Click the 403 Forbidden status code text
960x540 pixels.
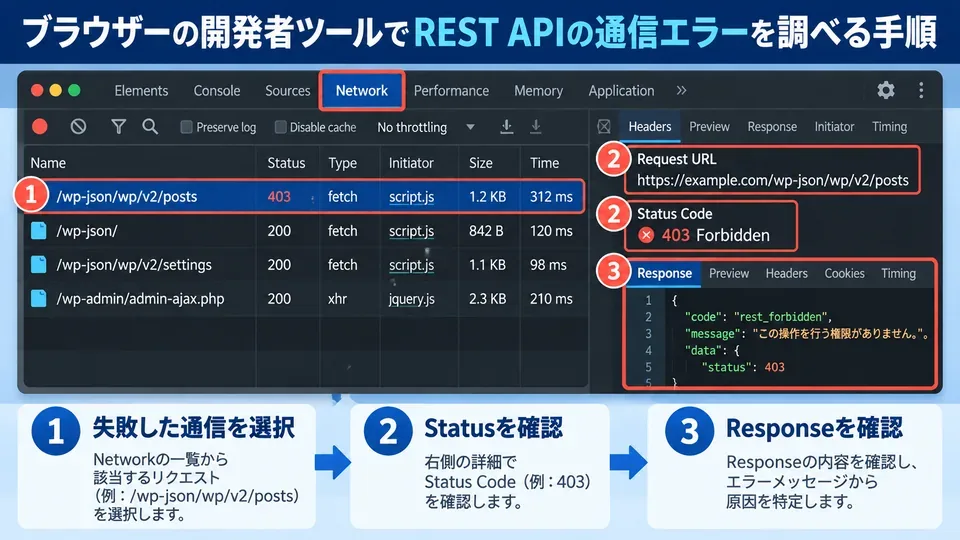715,235
